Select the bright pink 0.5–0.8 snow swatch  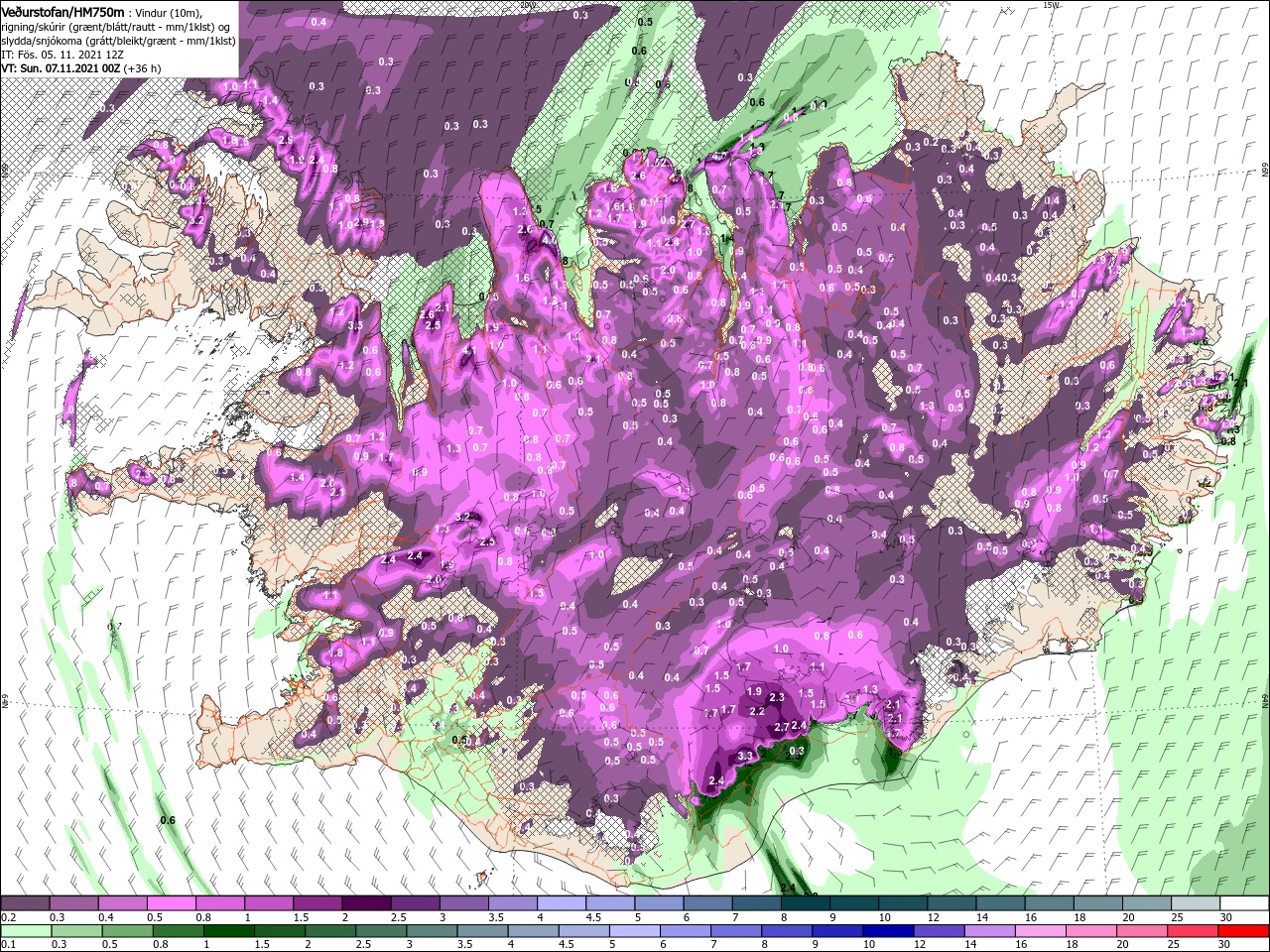click(171, 903)
